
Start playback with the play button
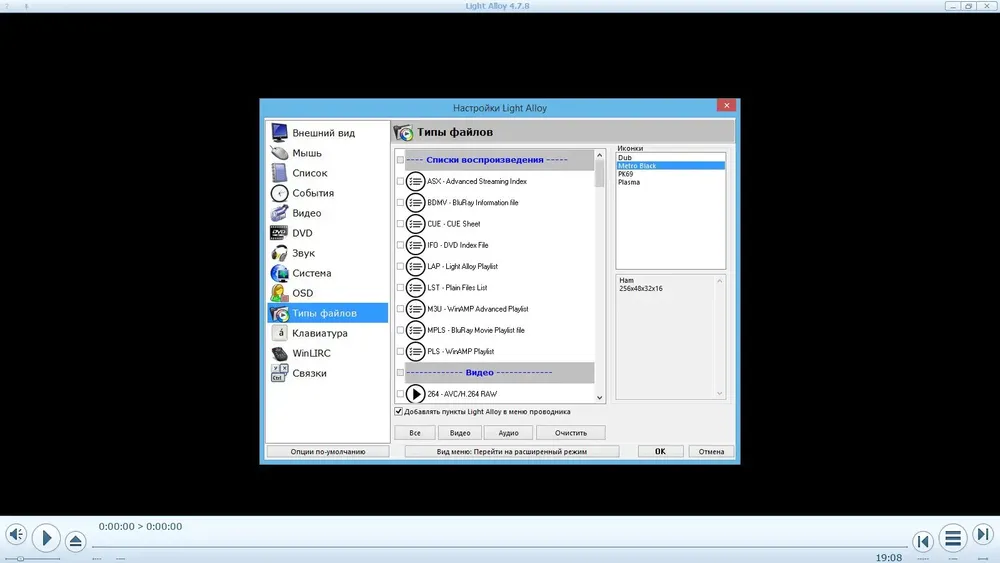click(x=46, y=538)
